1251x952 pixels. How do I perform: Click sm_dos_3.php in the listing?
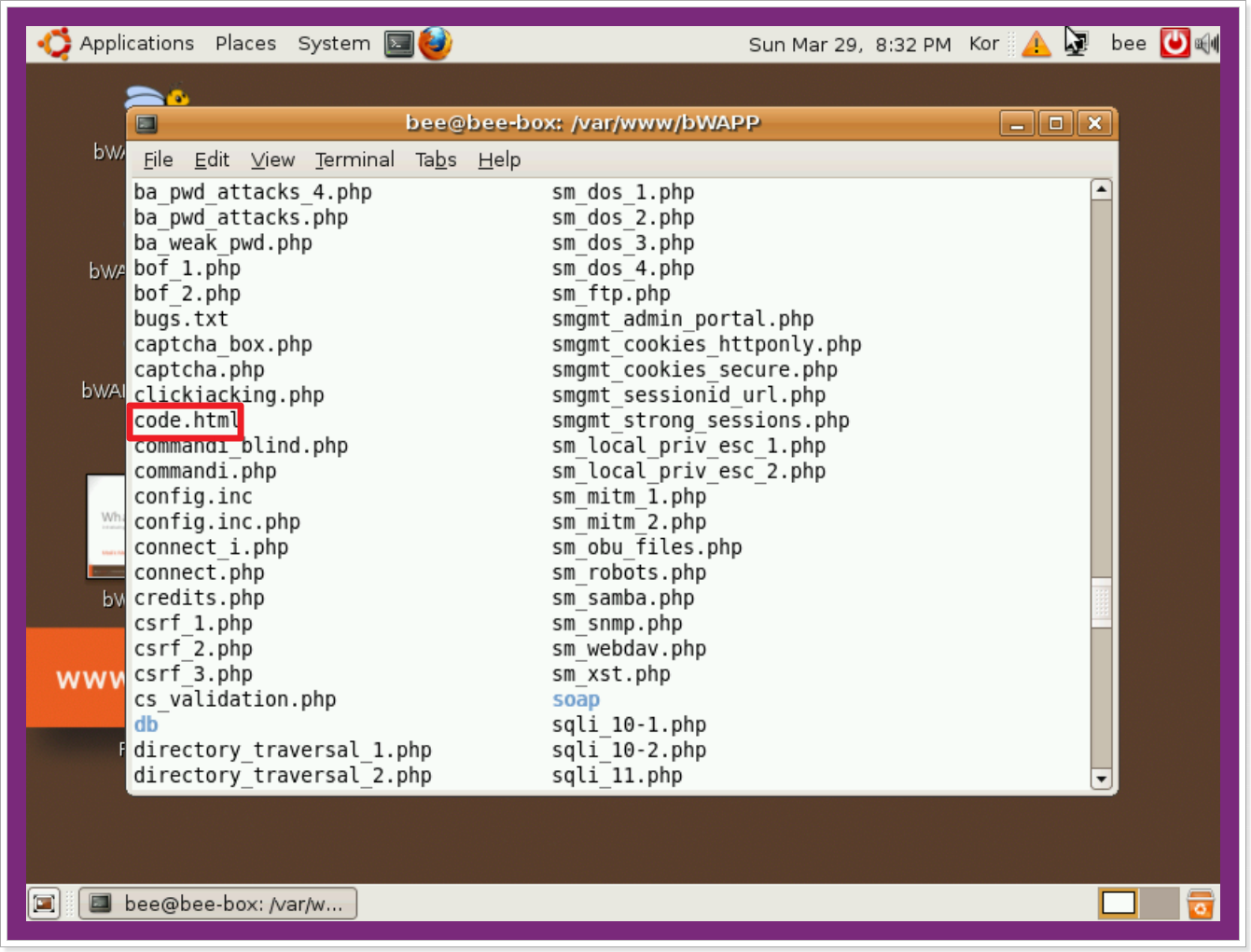point(623,243)
